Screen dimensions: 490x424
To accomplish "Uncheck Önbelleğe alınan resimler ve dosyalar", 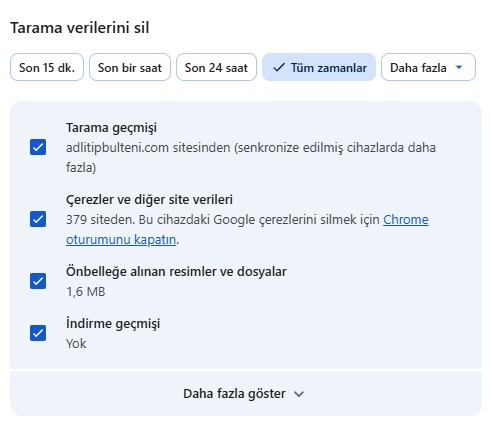I will [38, 281].
